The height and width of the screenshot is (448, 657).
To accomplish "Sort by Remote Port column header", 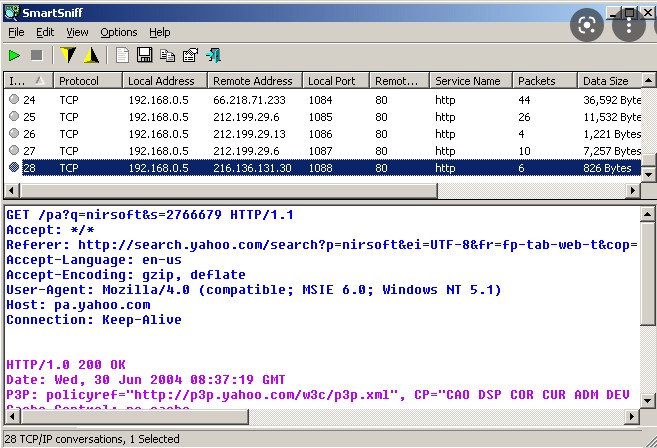I will click(400, 80).
